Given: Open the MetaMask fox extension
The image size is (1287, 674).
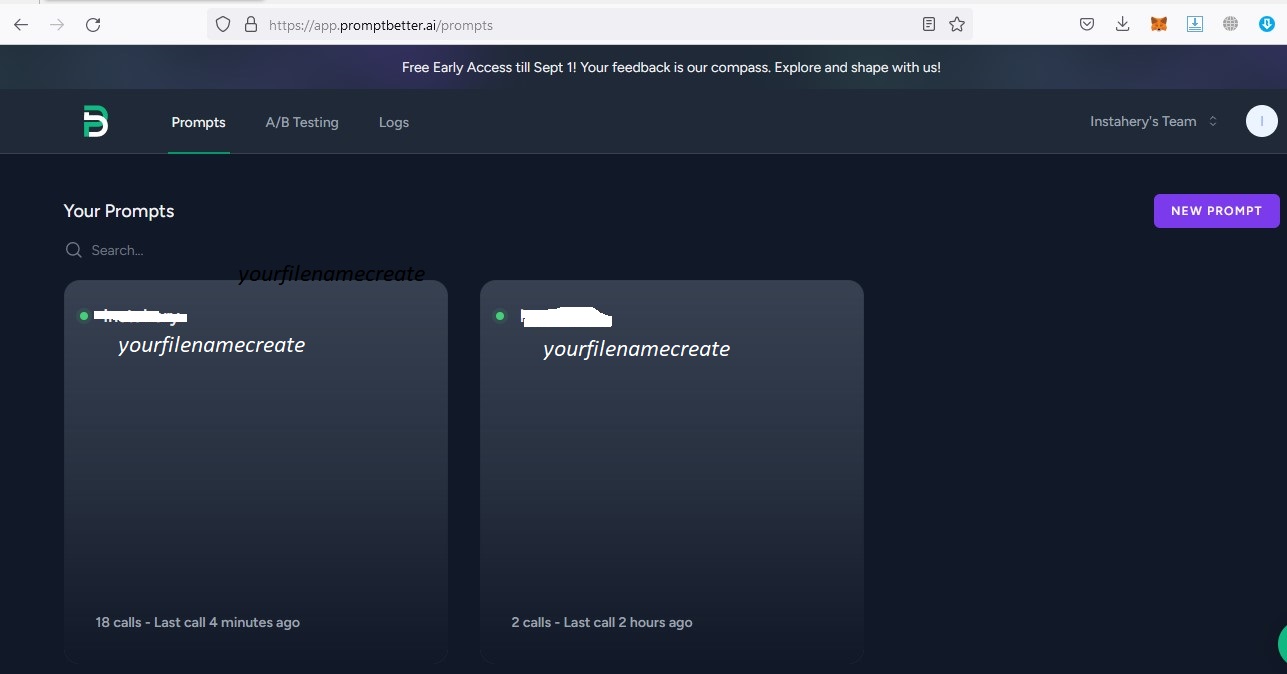Looking at the screenshot, I should tap(1158, 25).
